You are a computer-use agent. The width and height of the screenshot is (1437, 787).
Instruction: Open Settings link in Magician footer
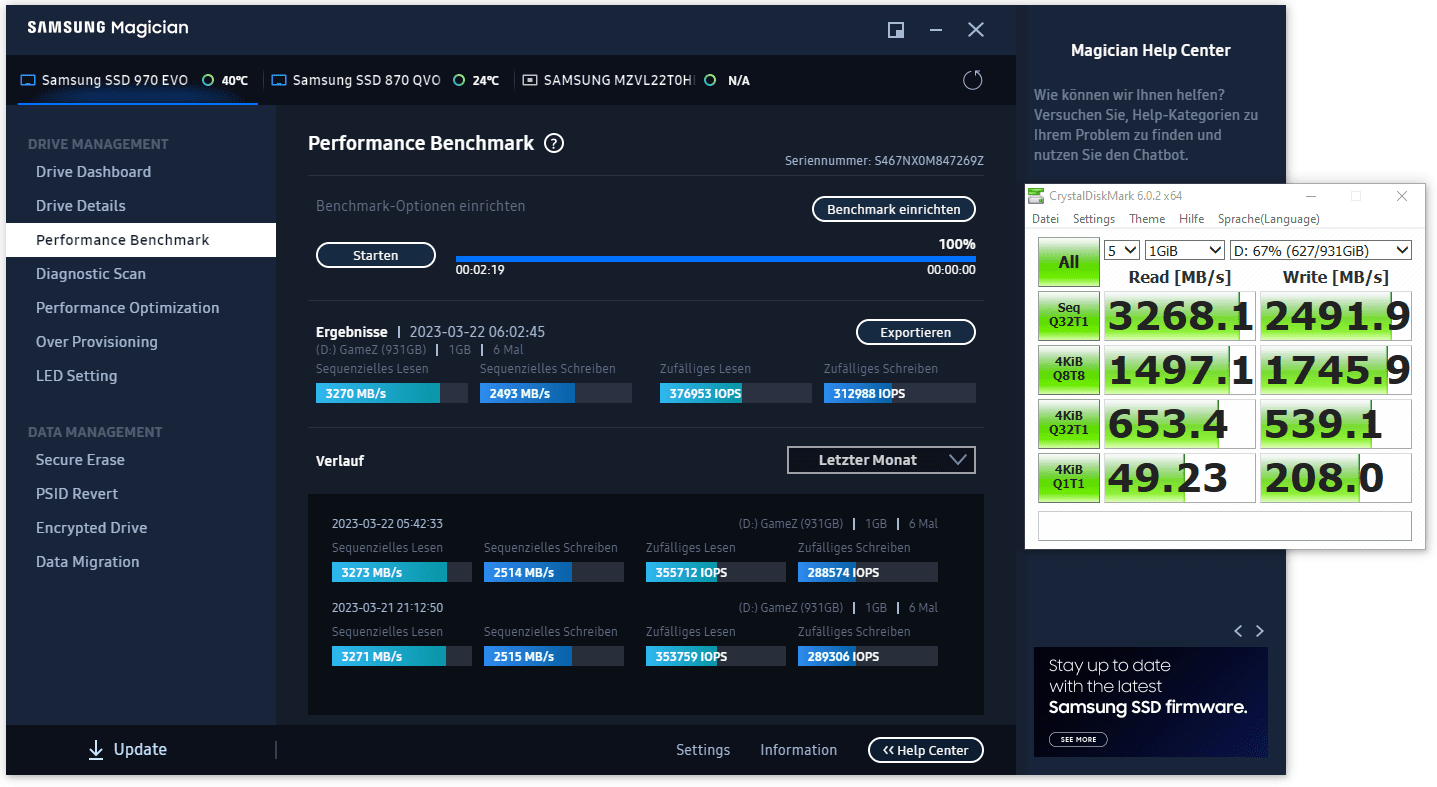pos(703,750)
